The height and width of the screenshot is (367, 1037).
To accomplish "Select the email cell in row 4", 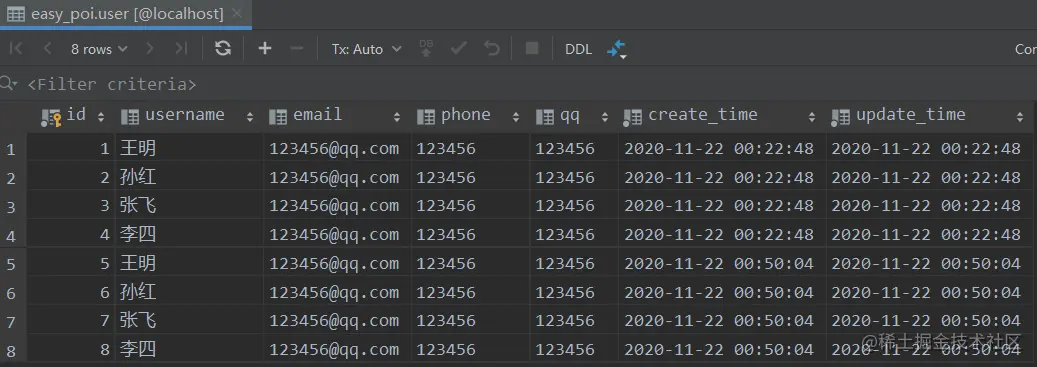I will pos(337,235).
